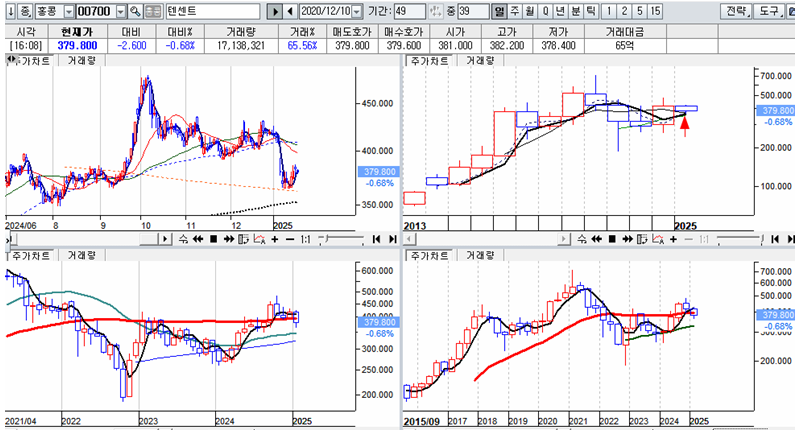Open the 홍콩 market dropdown
The image size is (797, 433).
69,11
